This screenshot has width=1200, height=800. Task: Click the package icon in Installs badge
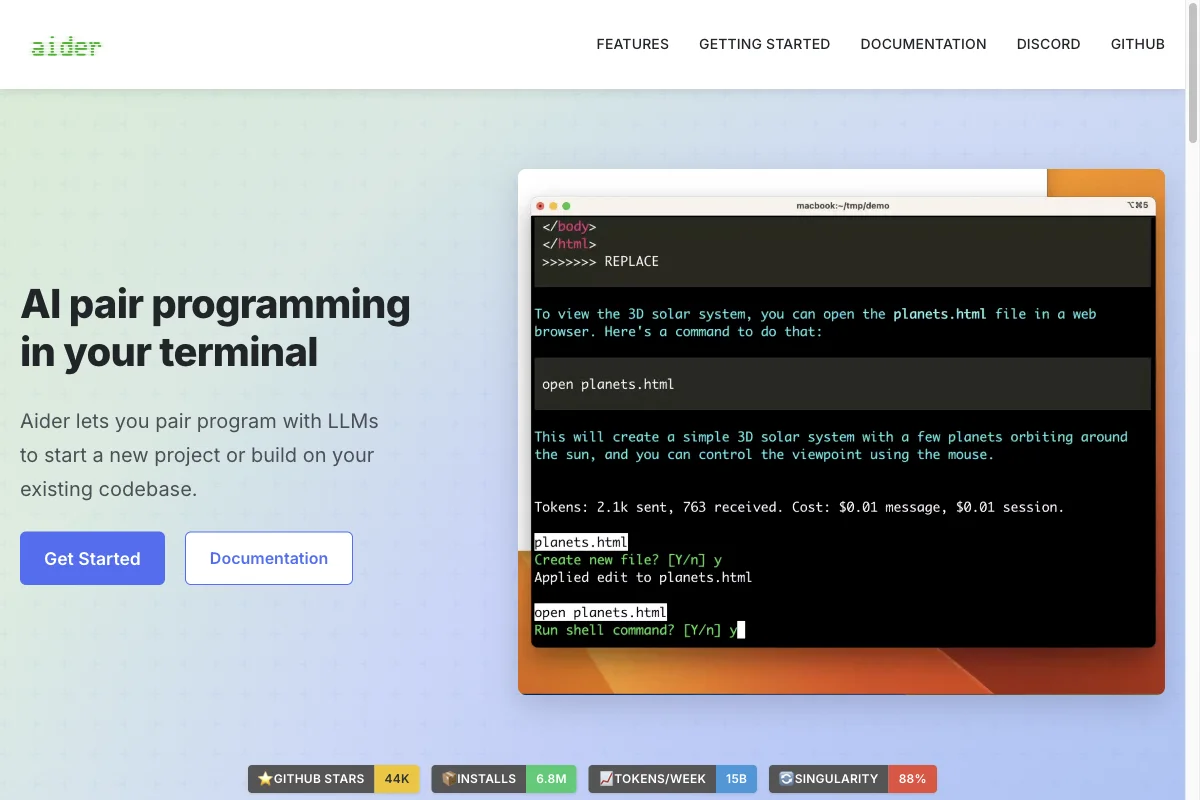449,779
